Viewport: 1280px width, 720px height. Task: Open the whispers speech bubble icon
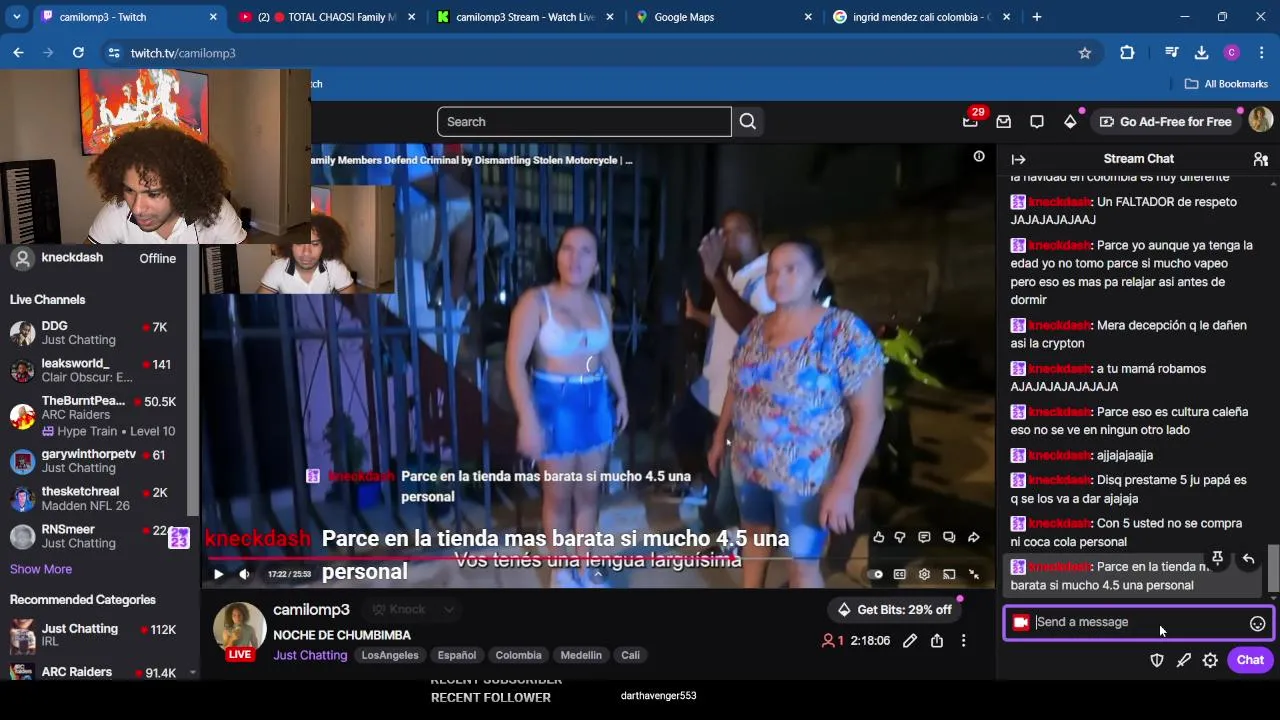point(1037,122)
